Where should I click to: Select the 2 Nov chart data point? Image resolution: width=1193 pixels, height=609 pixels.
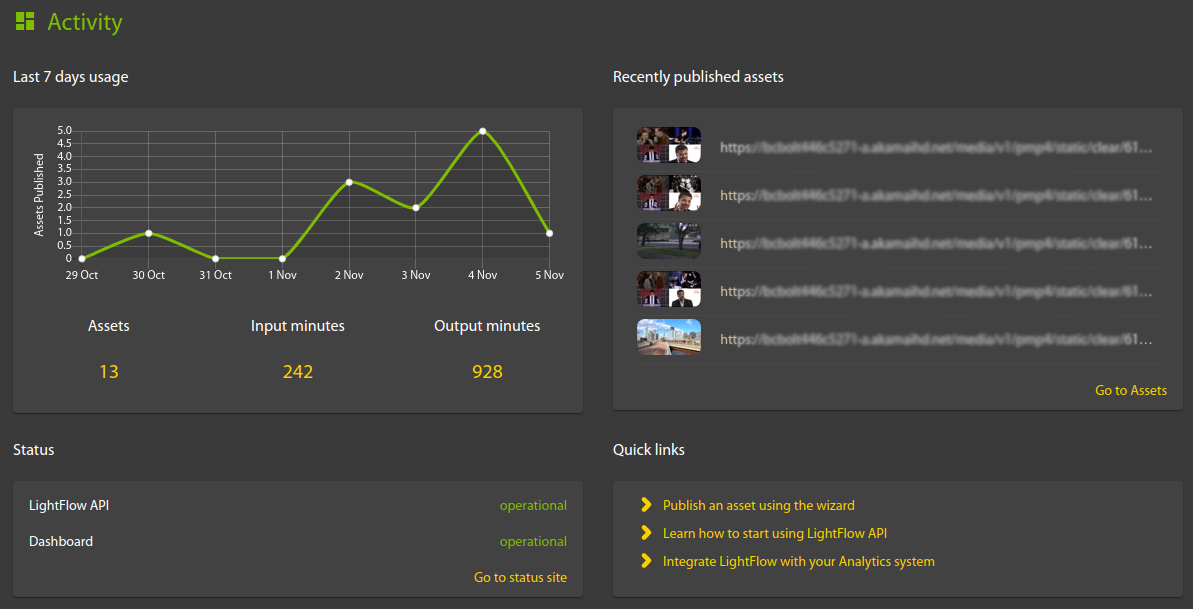click(349, 182)
